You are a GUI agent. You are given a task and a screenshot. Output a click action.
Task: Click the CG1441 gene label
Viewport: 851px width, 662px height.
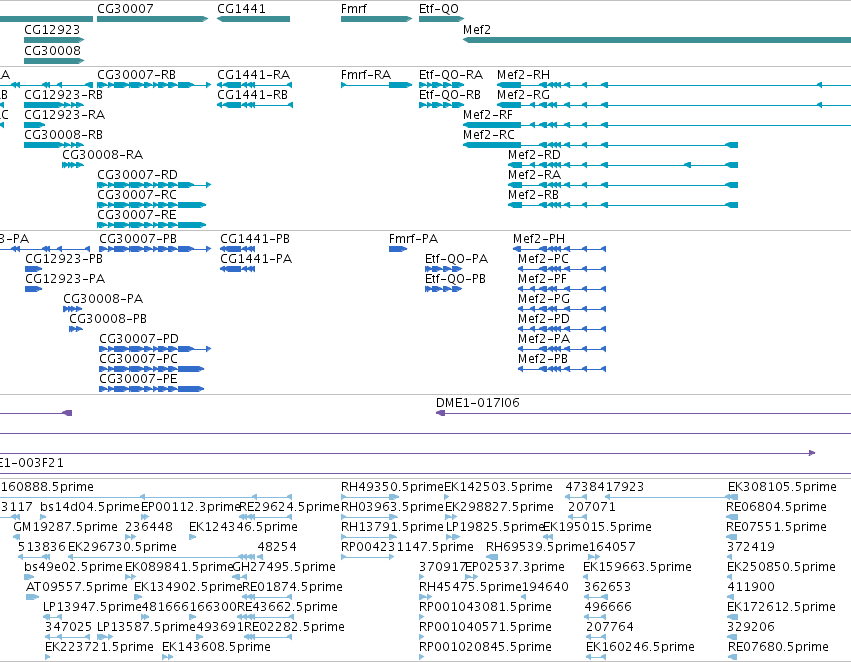click(241, 9)
